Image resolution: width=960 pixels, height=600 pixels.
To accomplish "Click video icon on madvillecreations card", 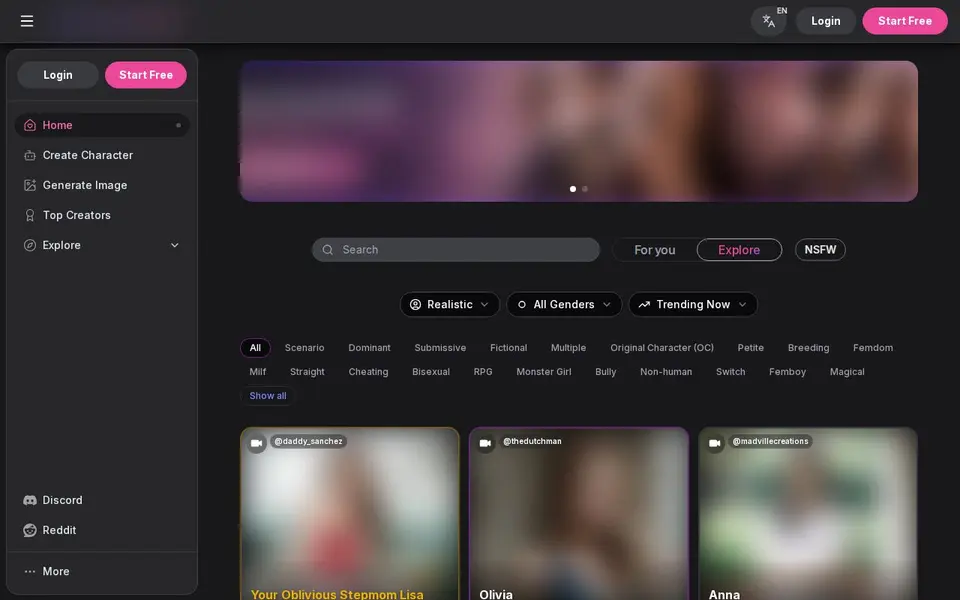I will tap(714, 443).
